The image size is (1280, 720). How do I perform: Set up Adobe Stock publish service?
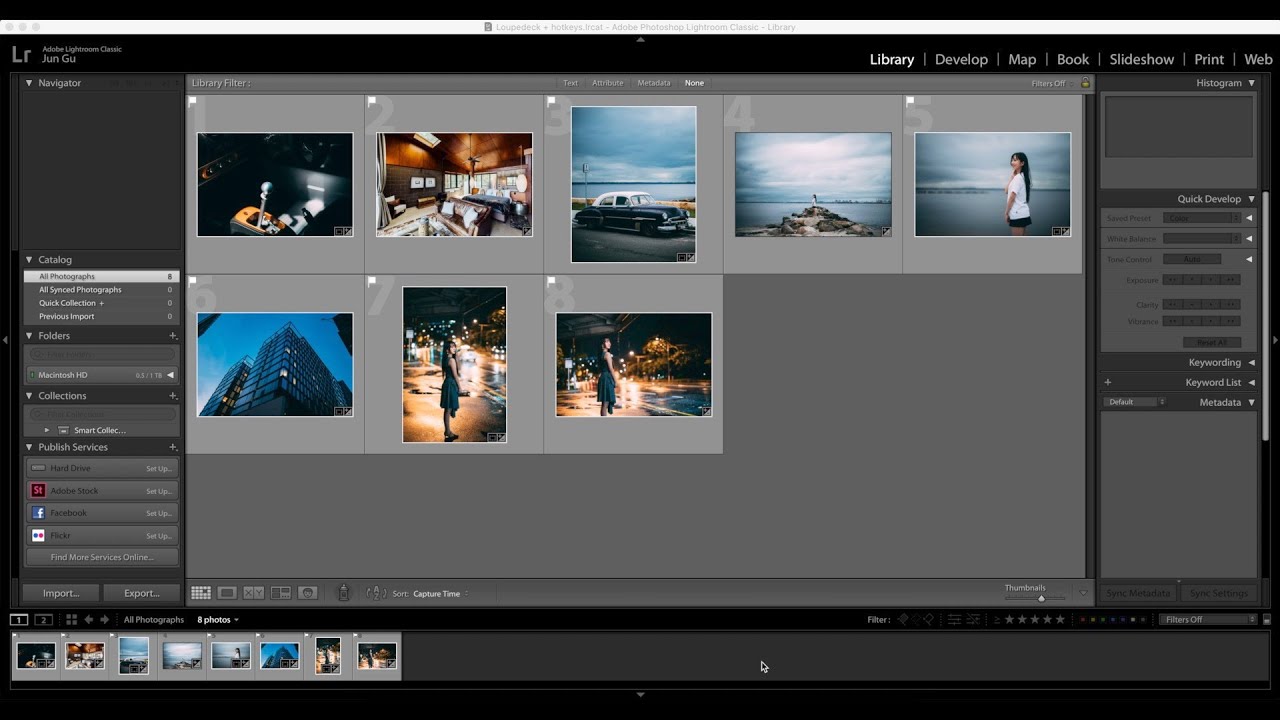coord(159,491)
